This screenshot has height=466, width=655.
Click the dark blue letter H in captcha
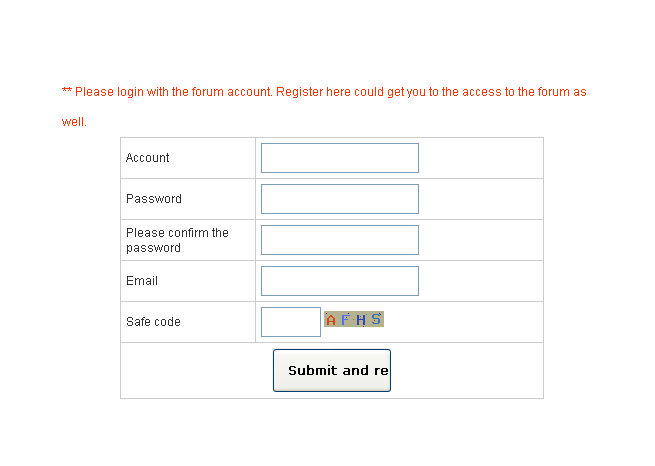point(361,320)
